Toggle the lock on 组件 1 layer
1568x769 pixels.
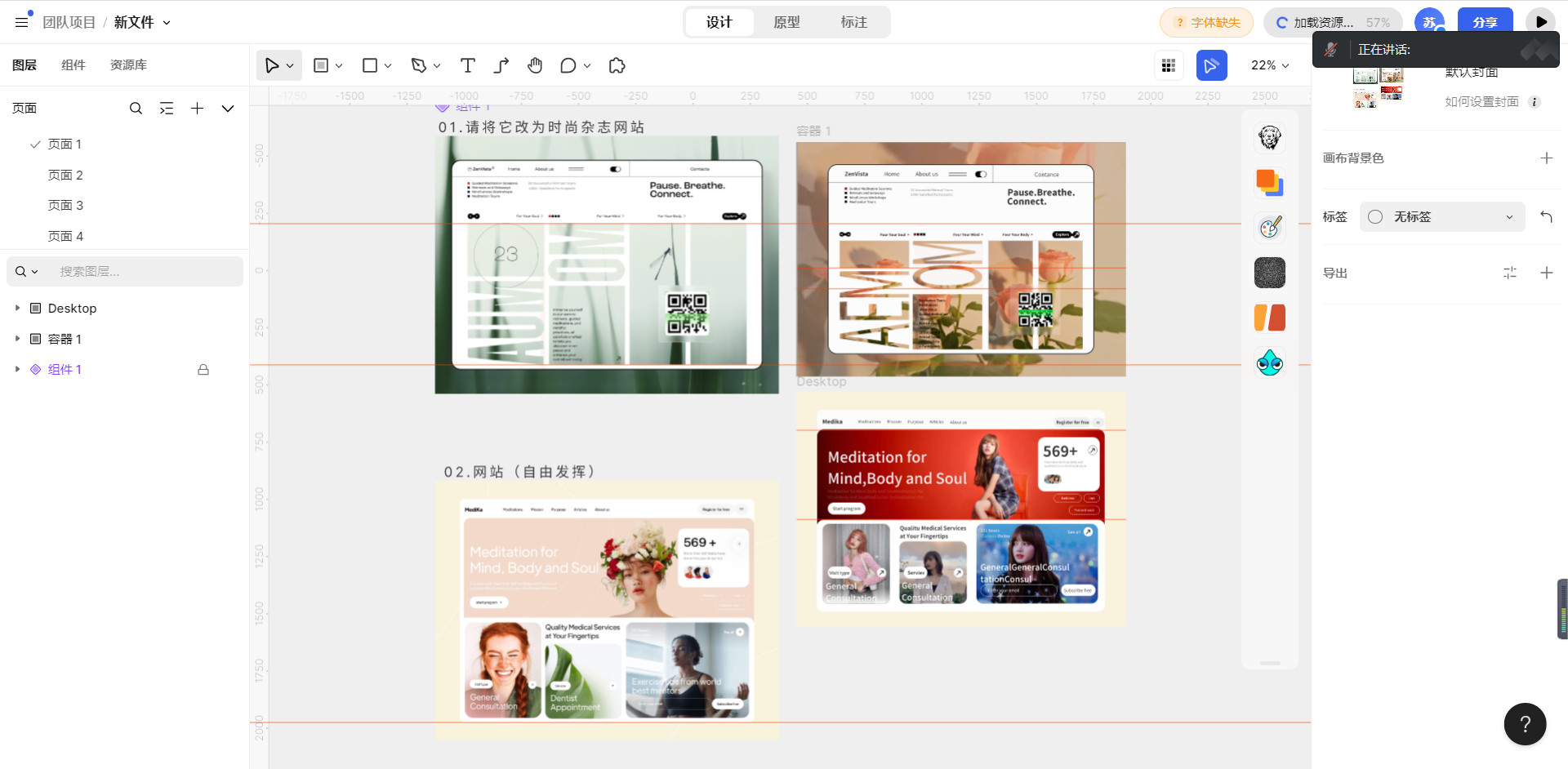(203, 370)
